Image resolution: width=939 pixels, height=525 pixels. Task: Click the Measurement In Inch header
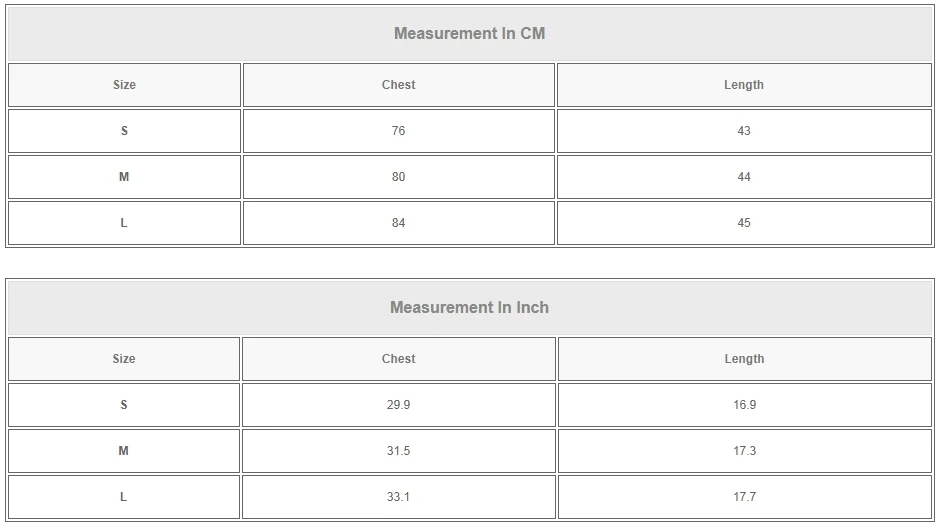pyautogui.click(x=469, y=308)
